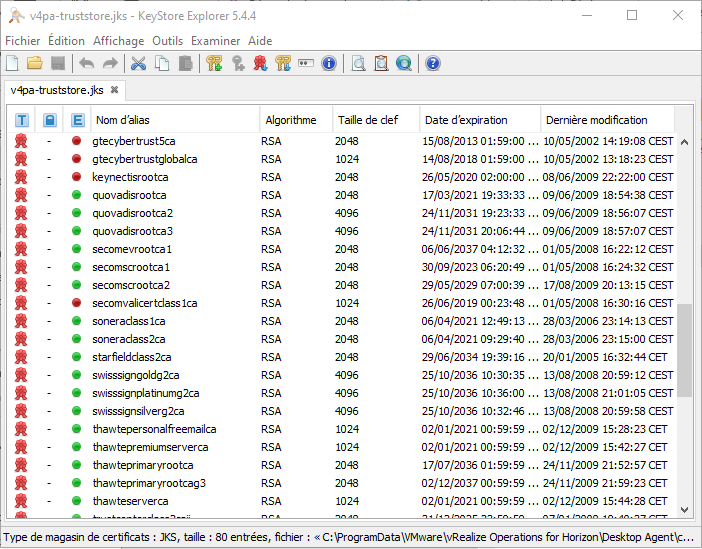Viewport: 702px width, 549px height.
Task: Click the Examine Clipboard icon
Action: coord(381,64)
